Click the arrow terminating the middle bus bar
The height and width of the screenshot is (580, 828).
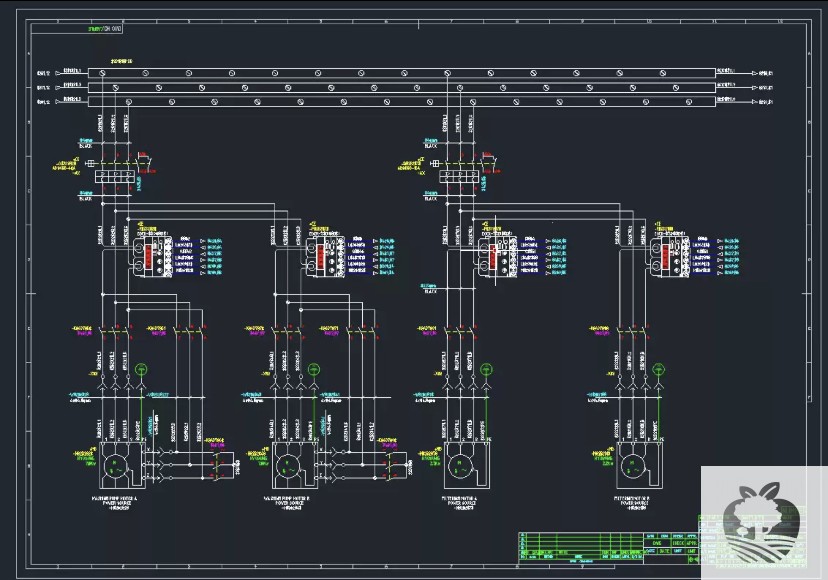point(755,86)
